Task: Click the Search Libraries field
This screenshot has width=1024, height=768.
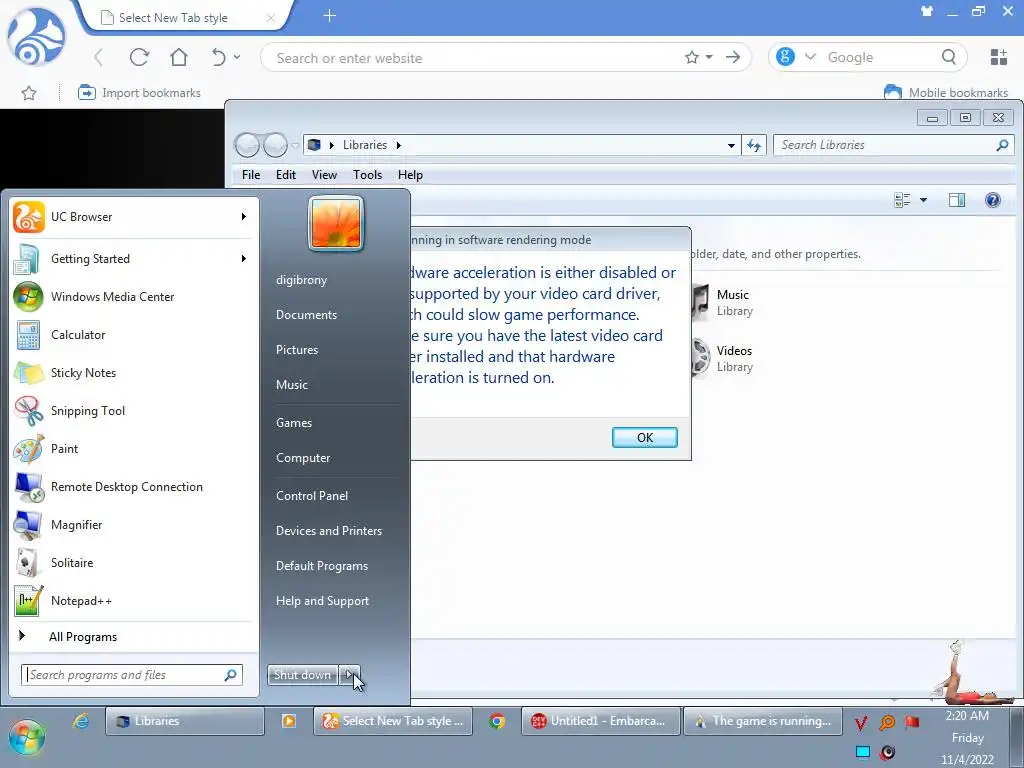Action: tap(893, 145)
